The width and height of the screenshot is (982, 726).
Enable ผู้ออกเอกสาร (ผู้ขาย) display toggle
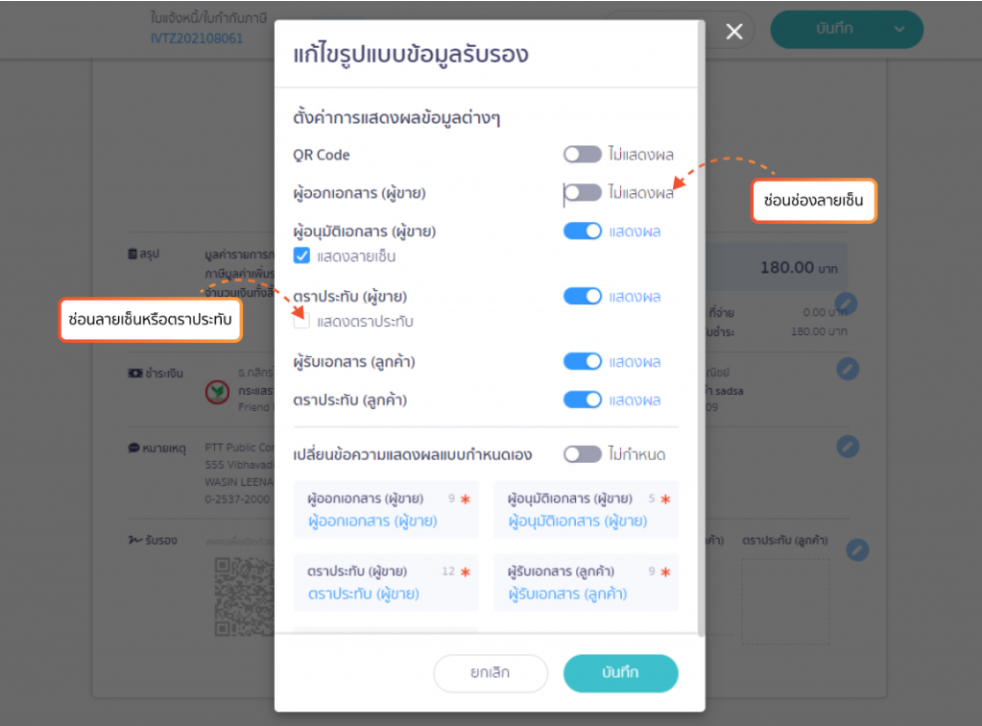[582, 192]
